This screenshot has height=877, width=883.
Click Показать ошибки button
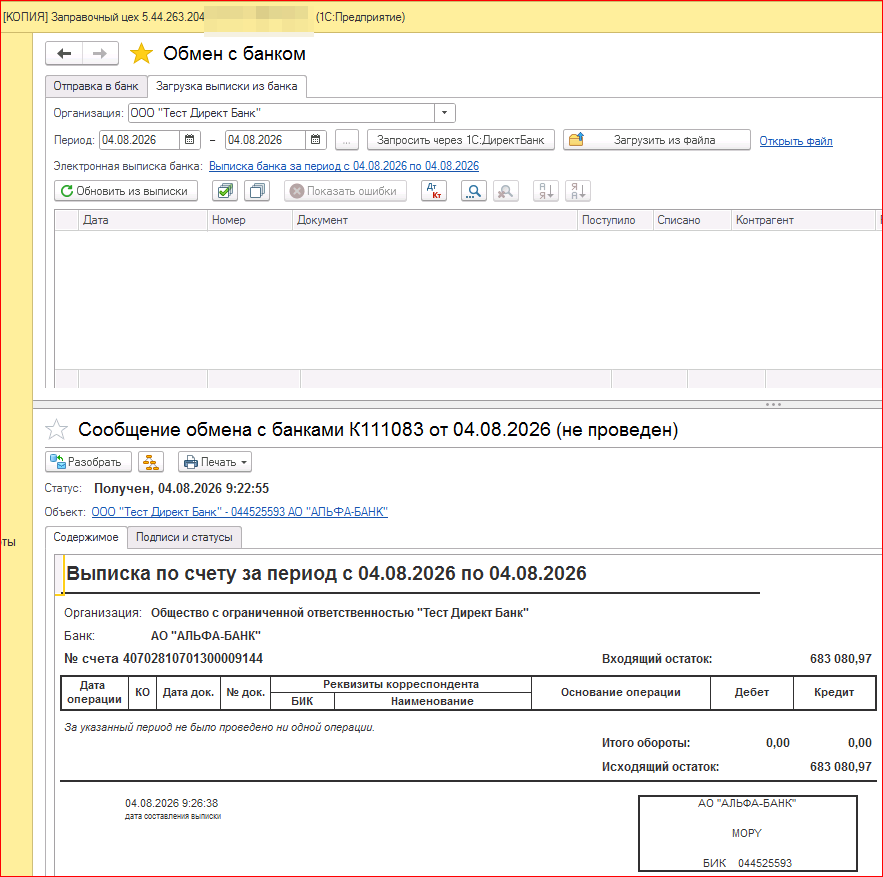pyautogui.click(x=345, y=191)
